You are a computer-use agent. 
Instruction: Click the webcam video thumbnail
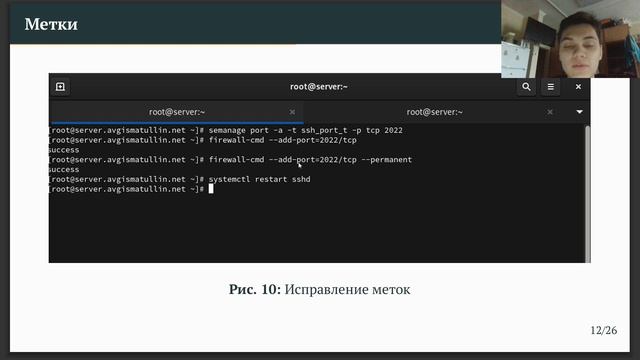click(x=570, y=39)
